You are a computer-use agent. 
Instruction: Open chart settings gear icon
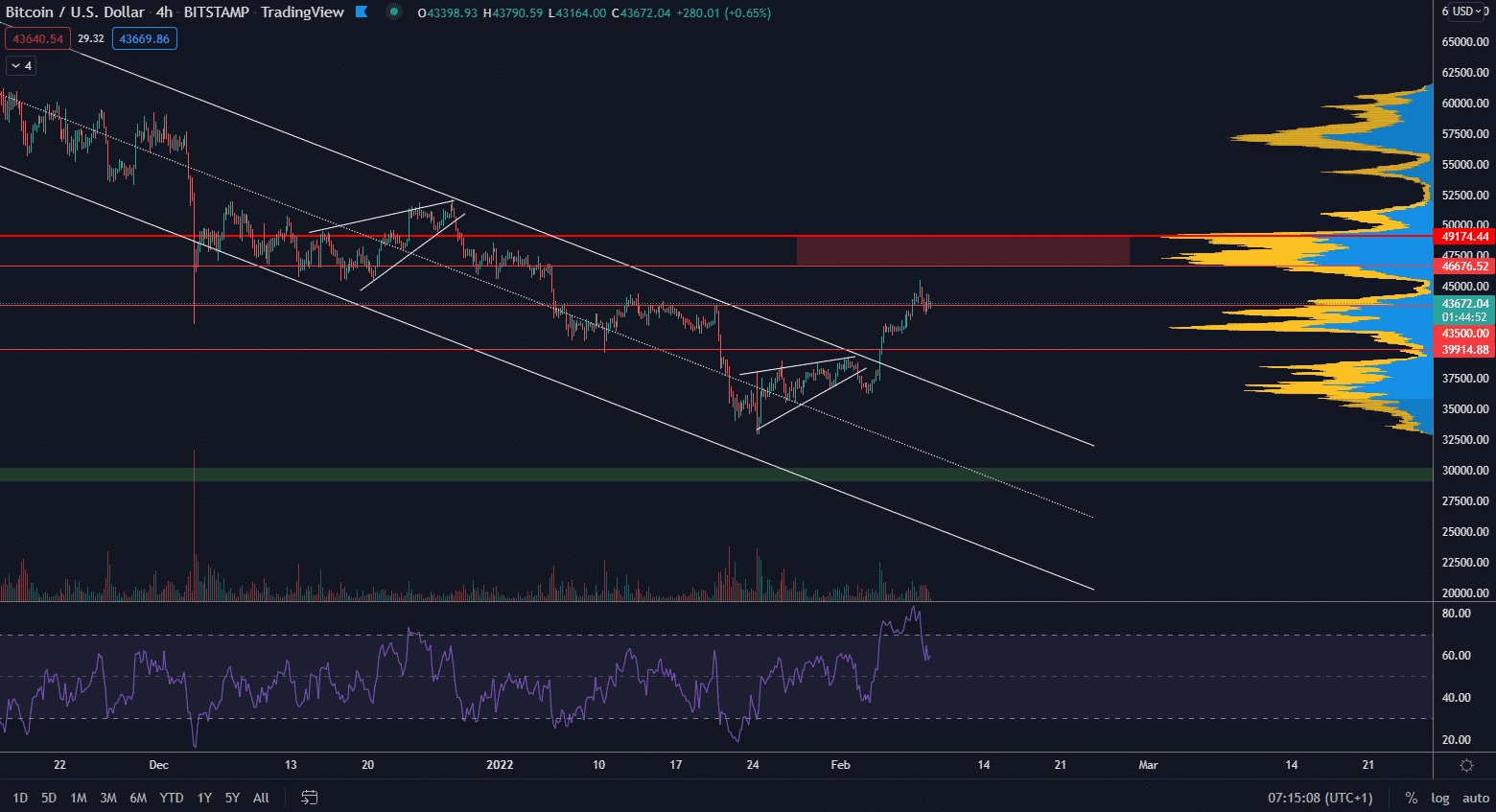[1466, 765]
